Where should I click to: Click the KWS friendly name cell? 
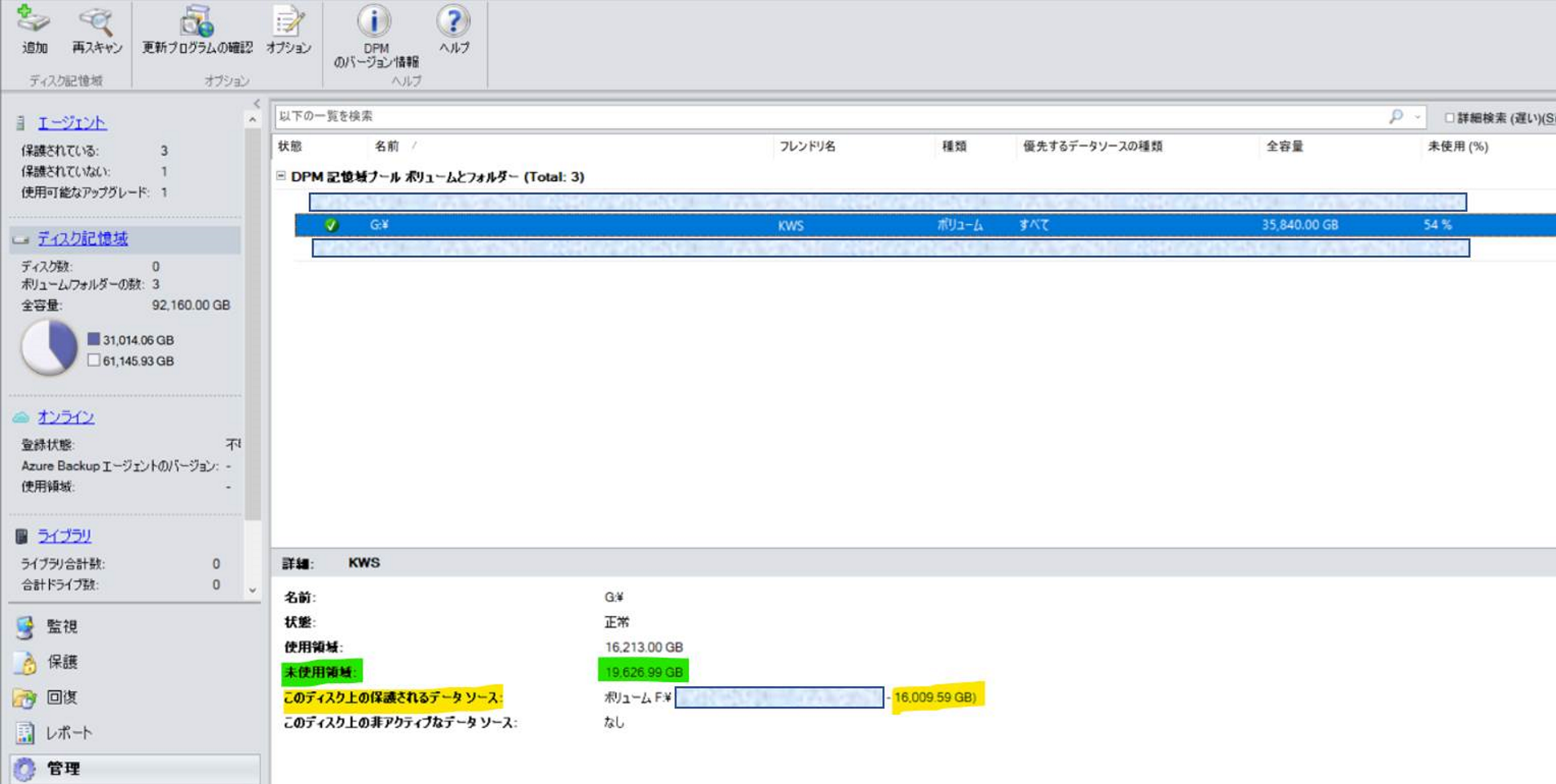[x=791, y=226]
